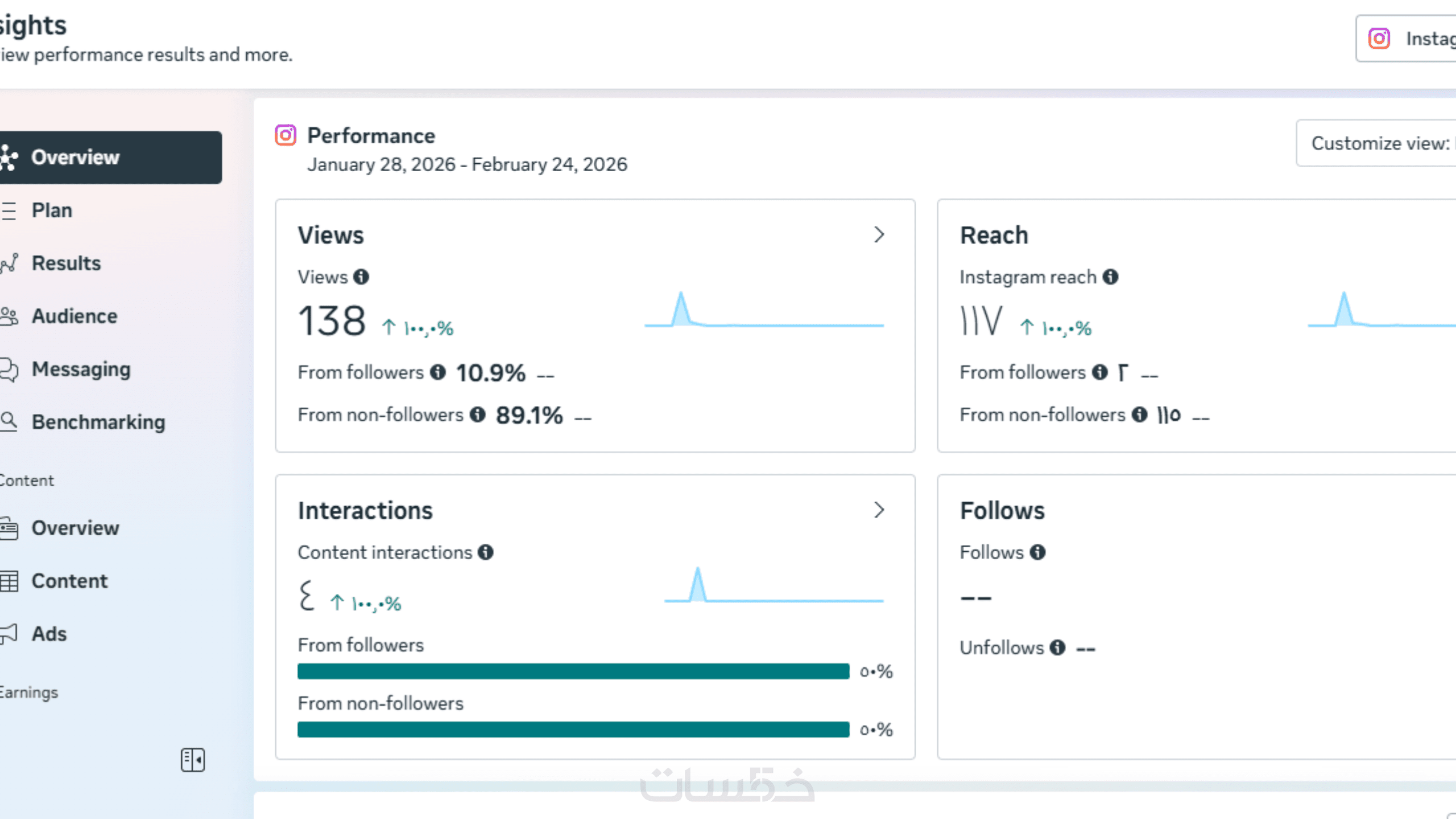This screenshot has width=1456, height=819.
Task: Open the Instagram account selector
Action: [1410, 39]
